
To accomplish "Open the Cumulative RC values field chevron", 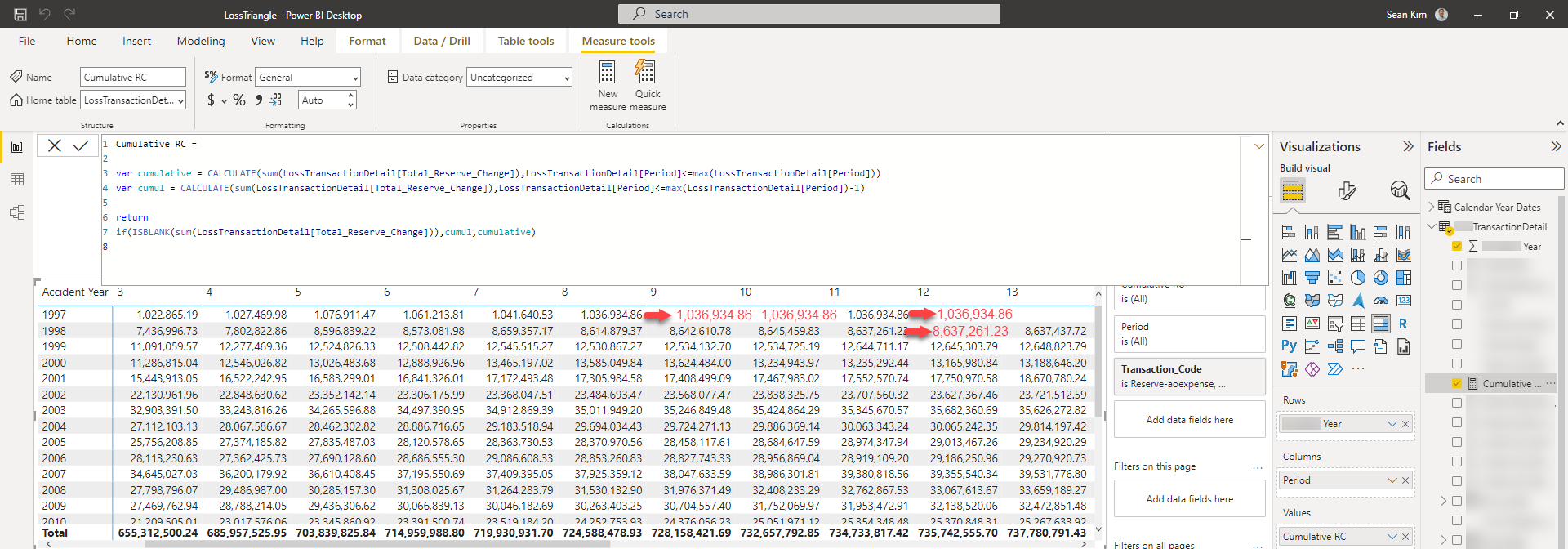I will tap(1392, 537).
